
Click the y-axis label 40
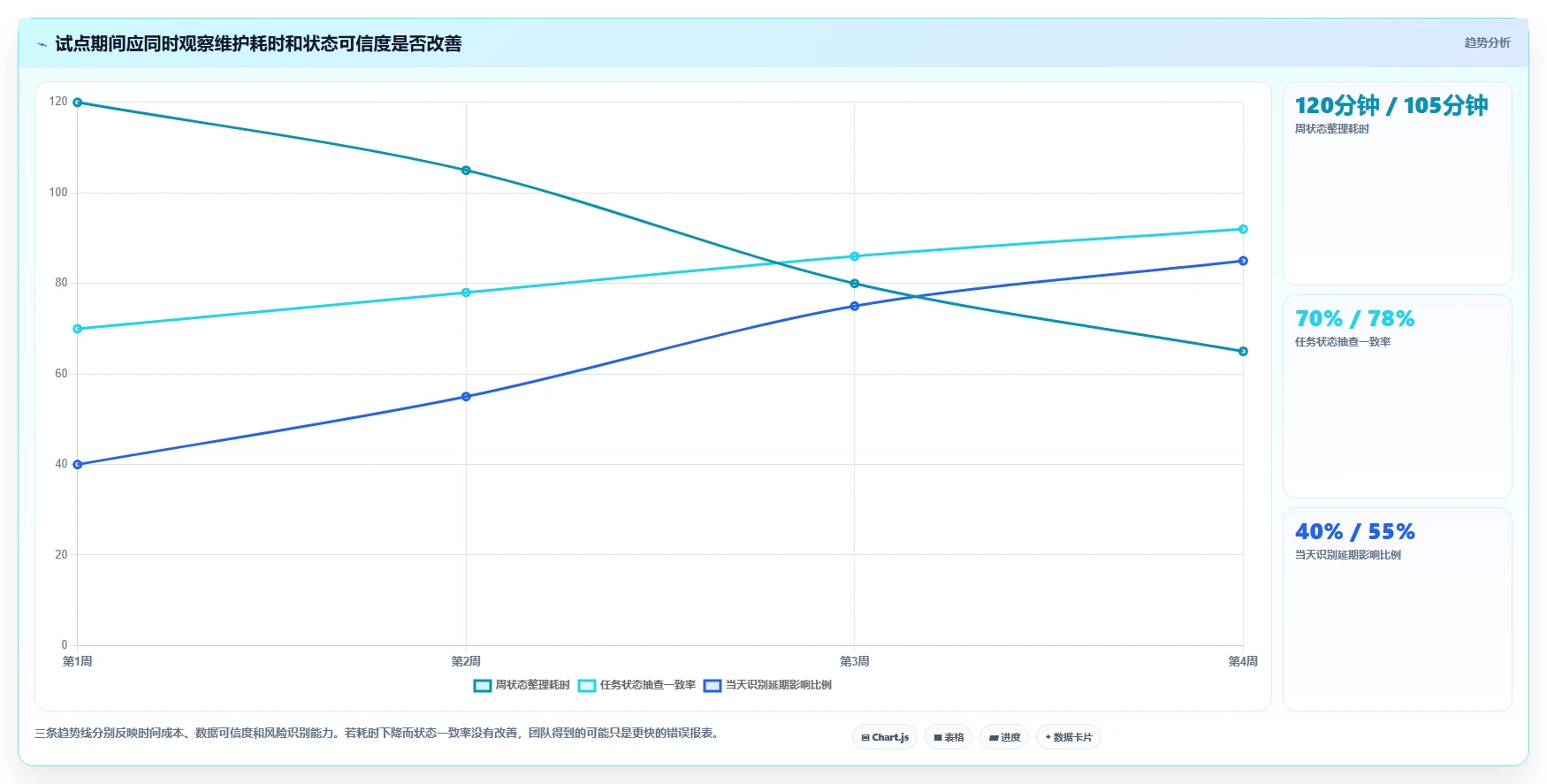click(x=61, y=464)
